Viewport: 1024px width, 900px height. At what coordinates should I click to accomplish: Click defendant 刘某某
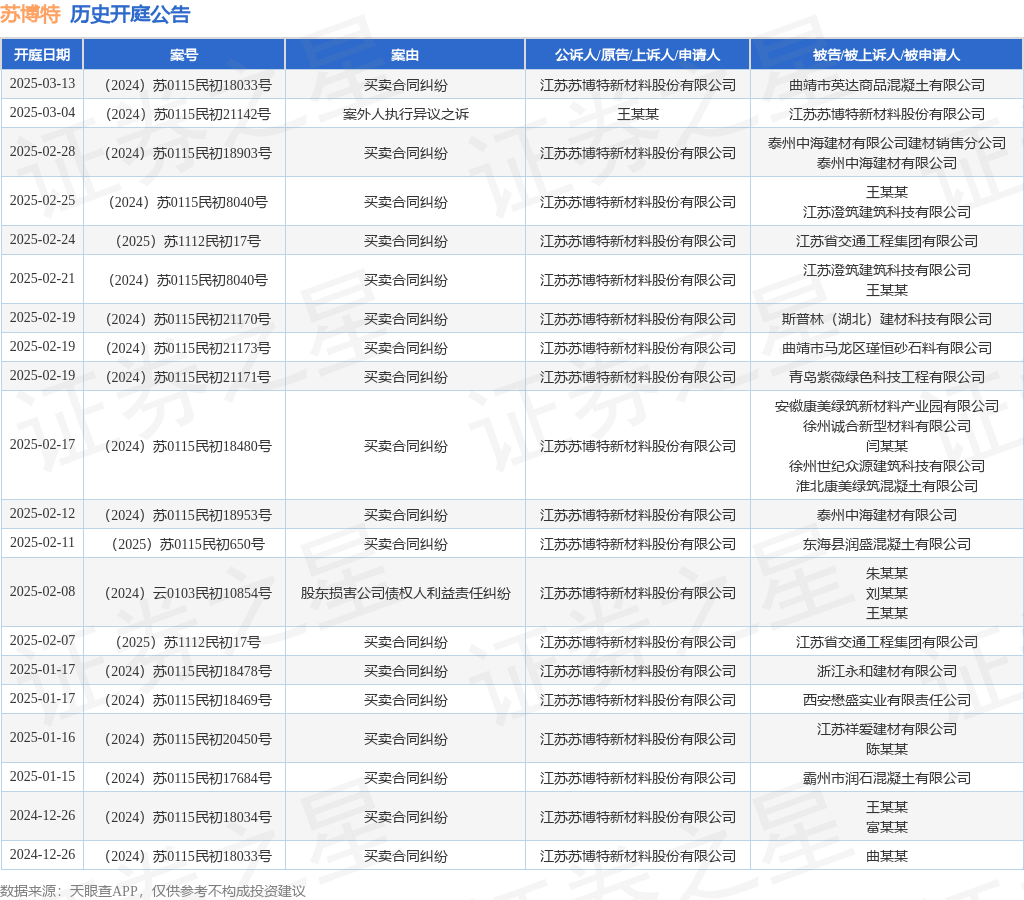[887, 593]
